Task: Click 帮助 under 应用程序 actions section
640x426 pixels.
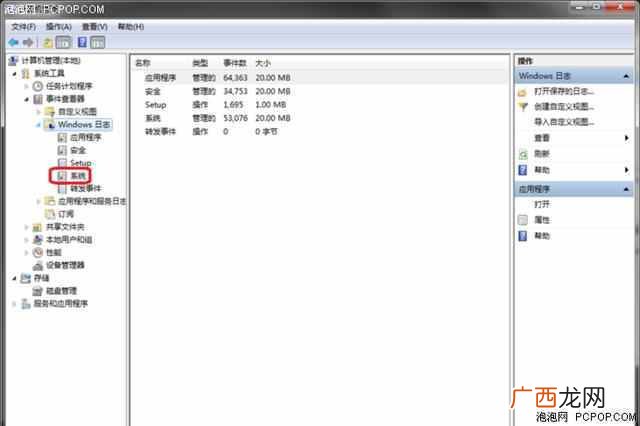Action: click(542, 236)
